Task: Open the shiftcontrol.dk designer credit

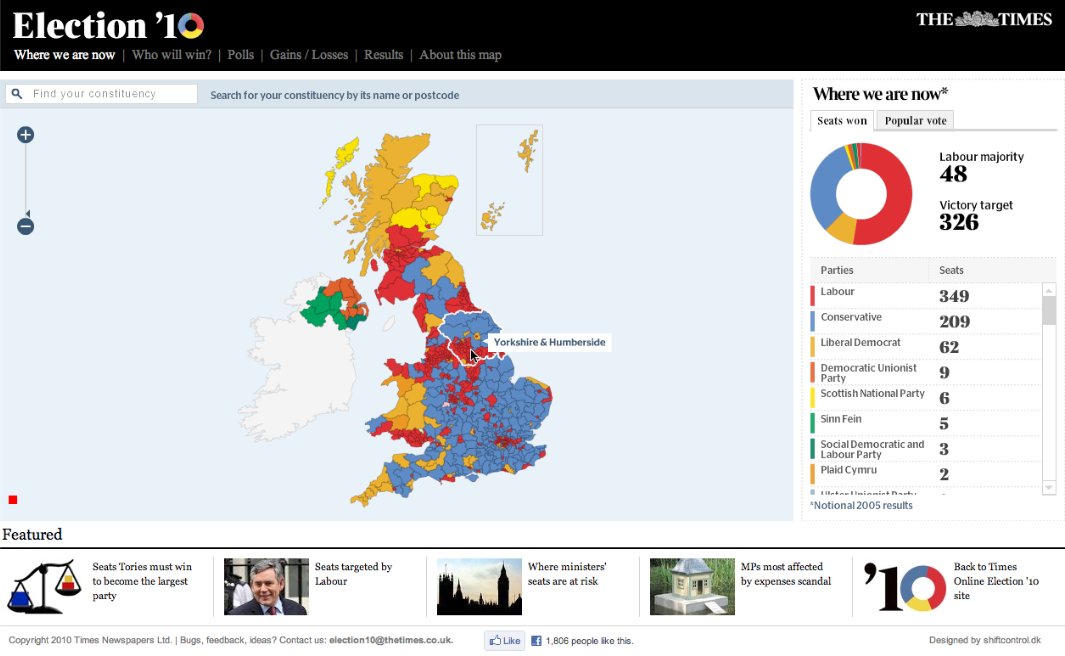Action: (x=1011, y=640)
